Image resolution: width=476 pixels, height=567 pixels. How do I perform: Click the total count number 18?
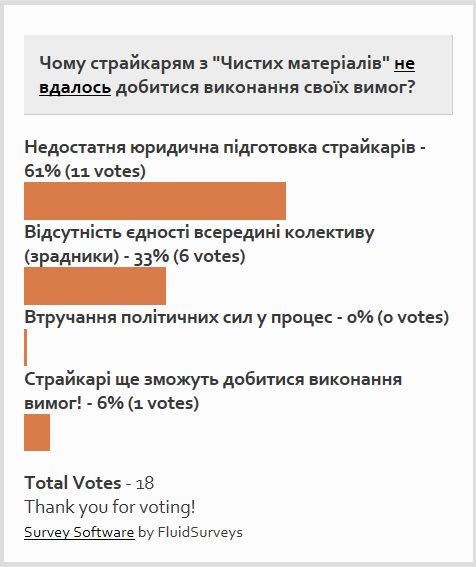pos(145,483)
